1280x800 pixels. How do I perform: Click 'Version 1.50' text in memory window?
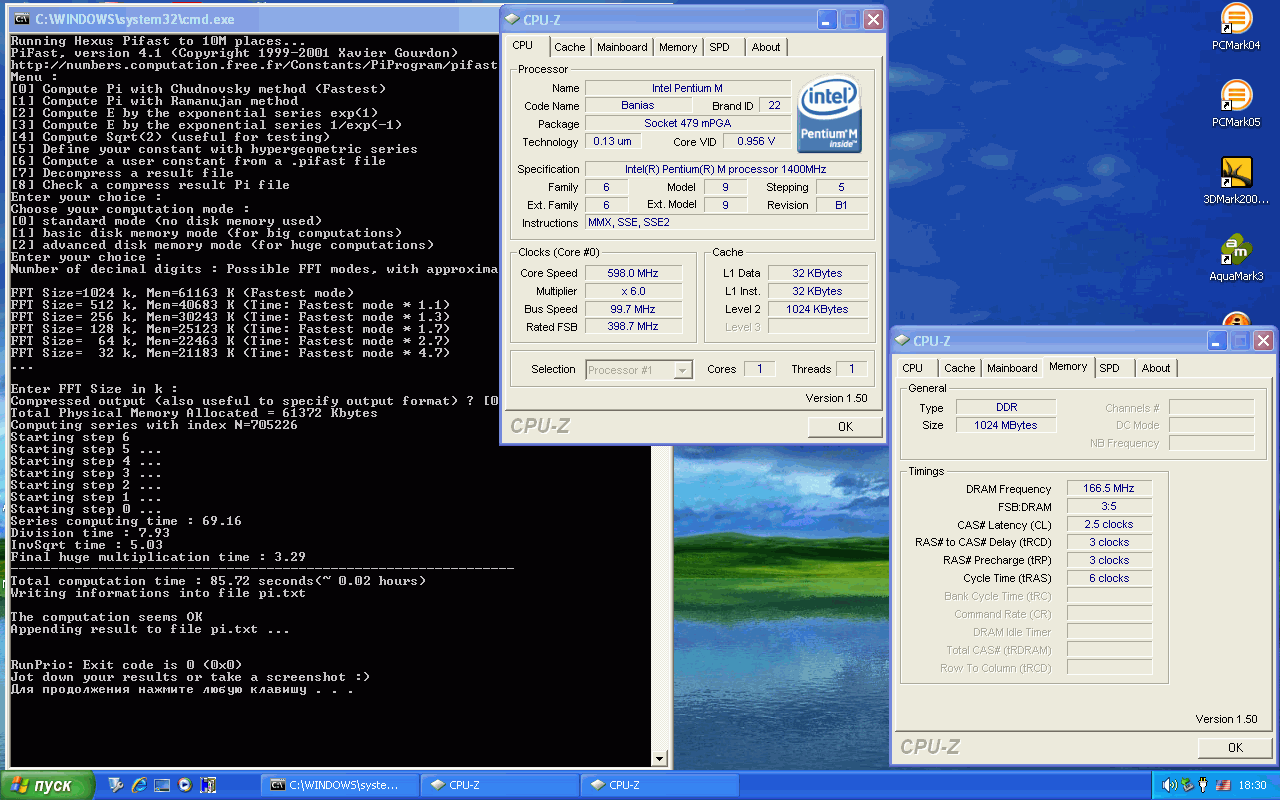(x=1226, y=719)
